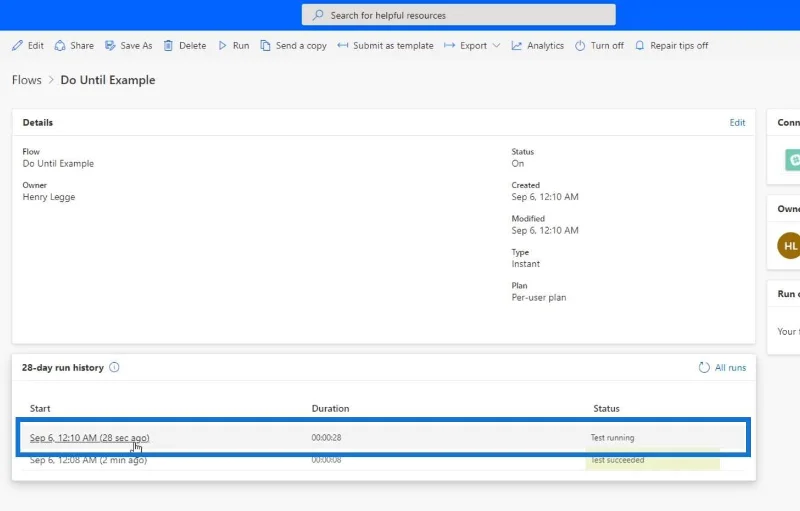Screen dimensions: 800x511
Task: Click the 28-day run history heading
Action: [x=63, y=368]
